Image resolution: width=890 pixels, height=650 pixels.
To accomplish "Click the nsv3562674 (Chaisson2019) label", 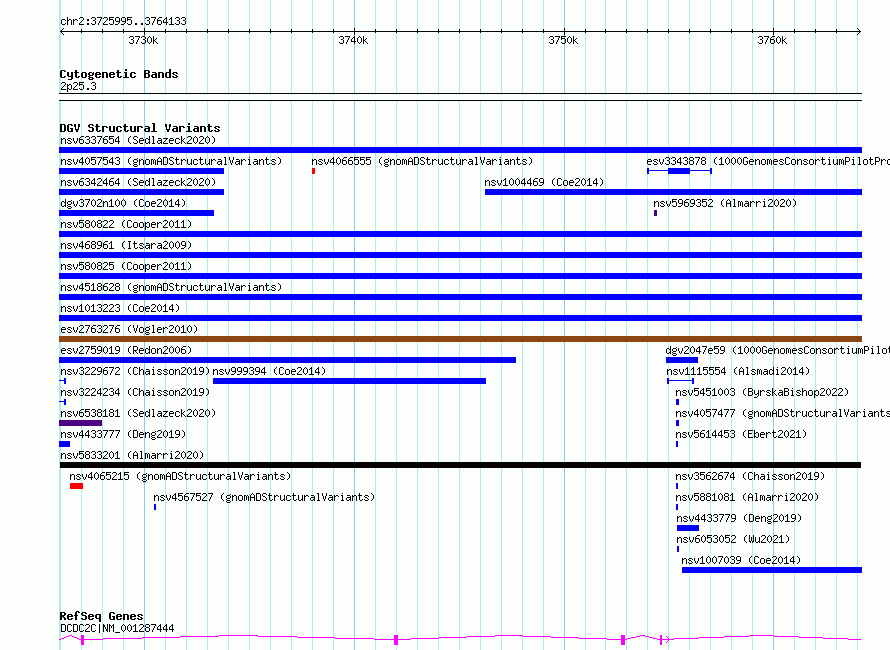I will (x=750, y=476).
